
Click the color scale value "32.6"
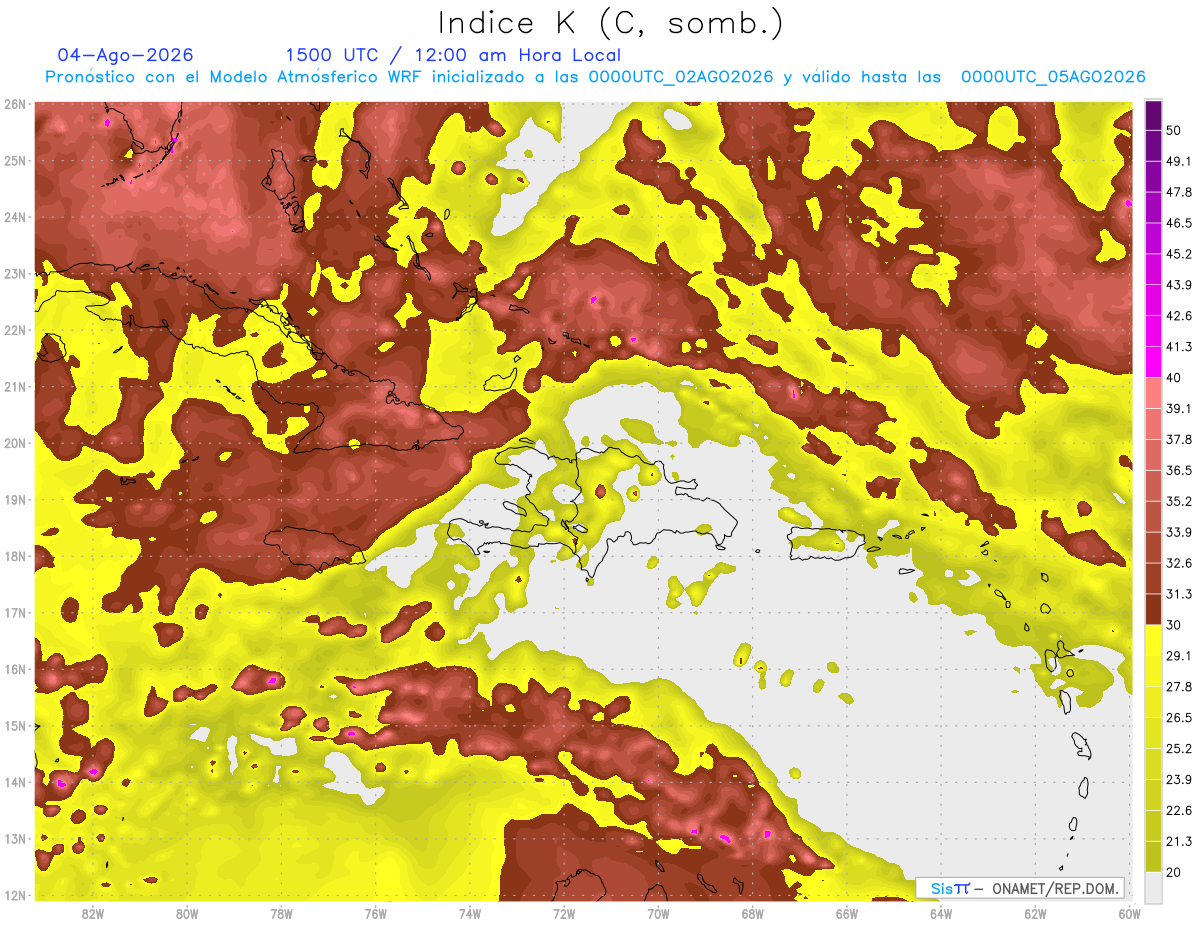tap(1180, 563)
